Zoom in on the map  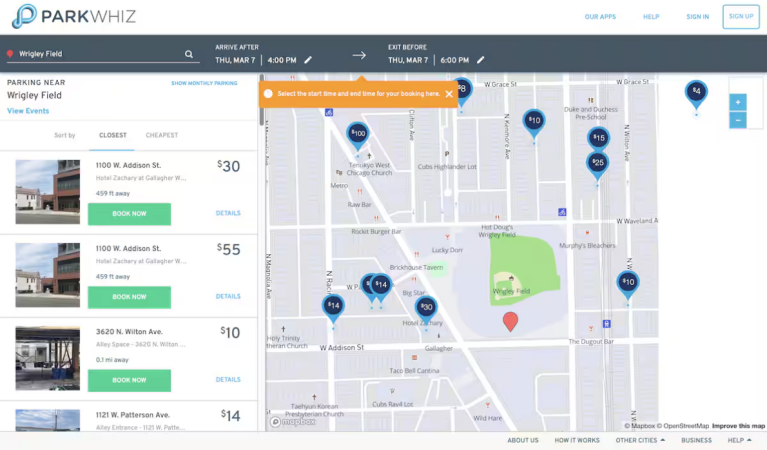coord(738,102)
